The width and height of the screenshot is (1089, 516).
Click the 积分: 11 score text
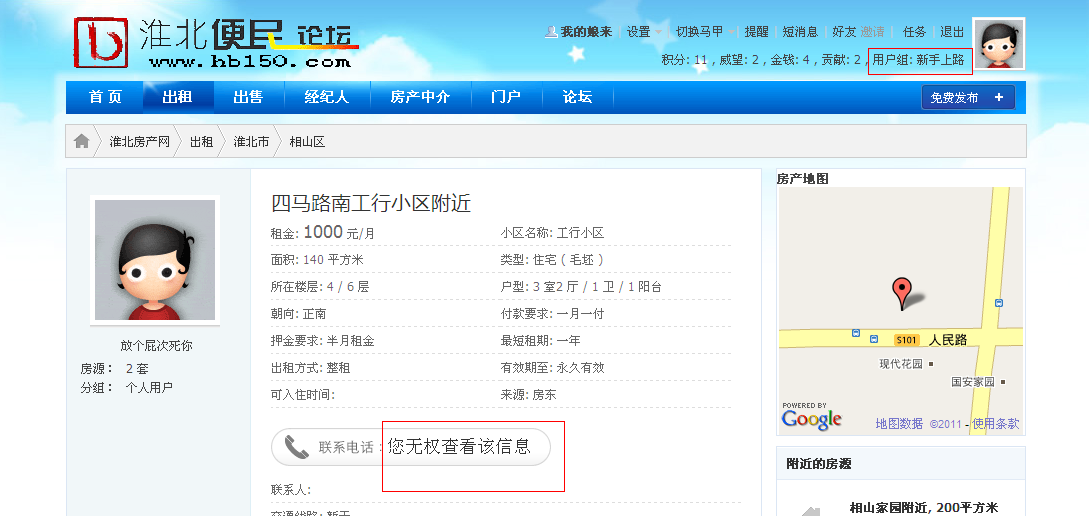(684, 60)
